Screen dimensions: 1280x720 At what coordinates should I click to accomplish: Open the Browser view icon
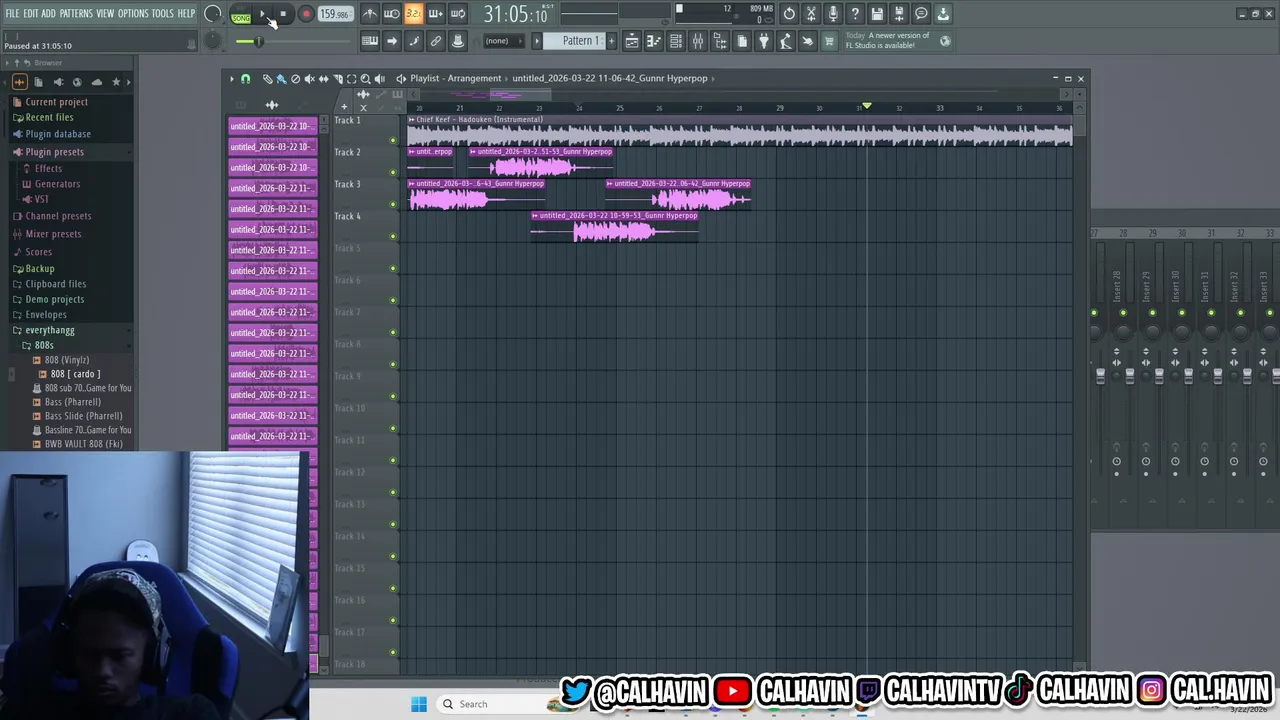coord(720,41)
